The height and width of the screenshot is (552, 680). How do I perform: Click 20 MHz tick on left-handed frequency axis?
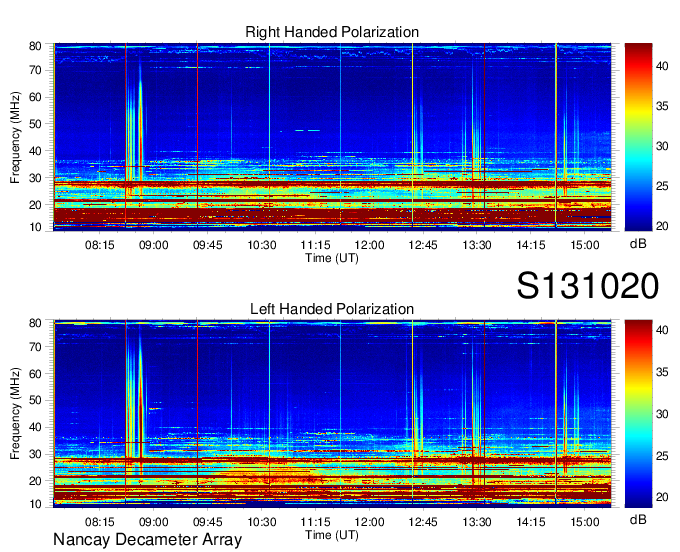(x=35, y=481)
